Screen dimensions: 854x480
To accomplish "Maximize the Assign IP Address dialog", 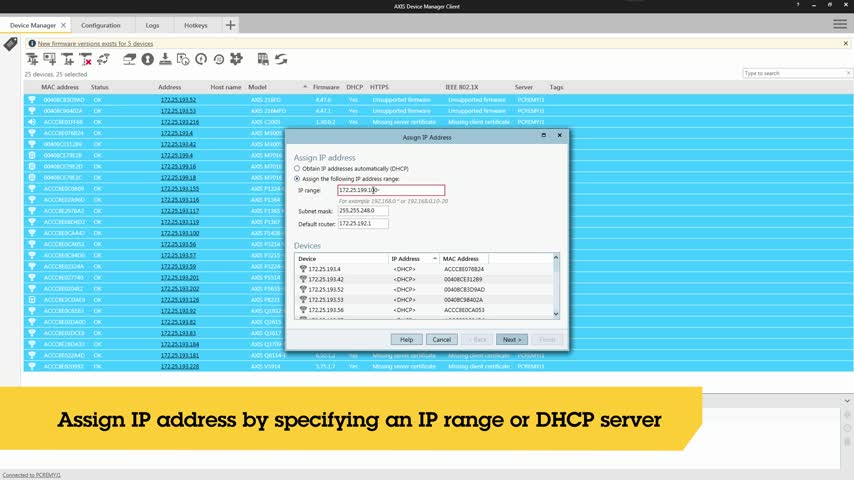I will point(544,135).
